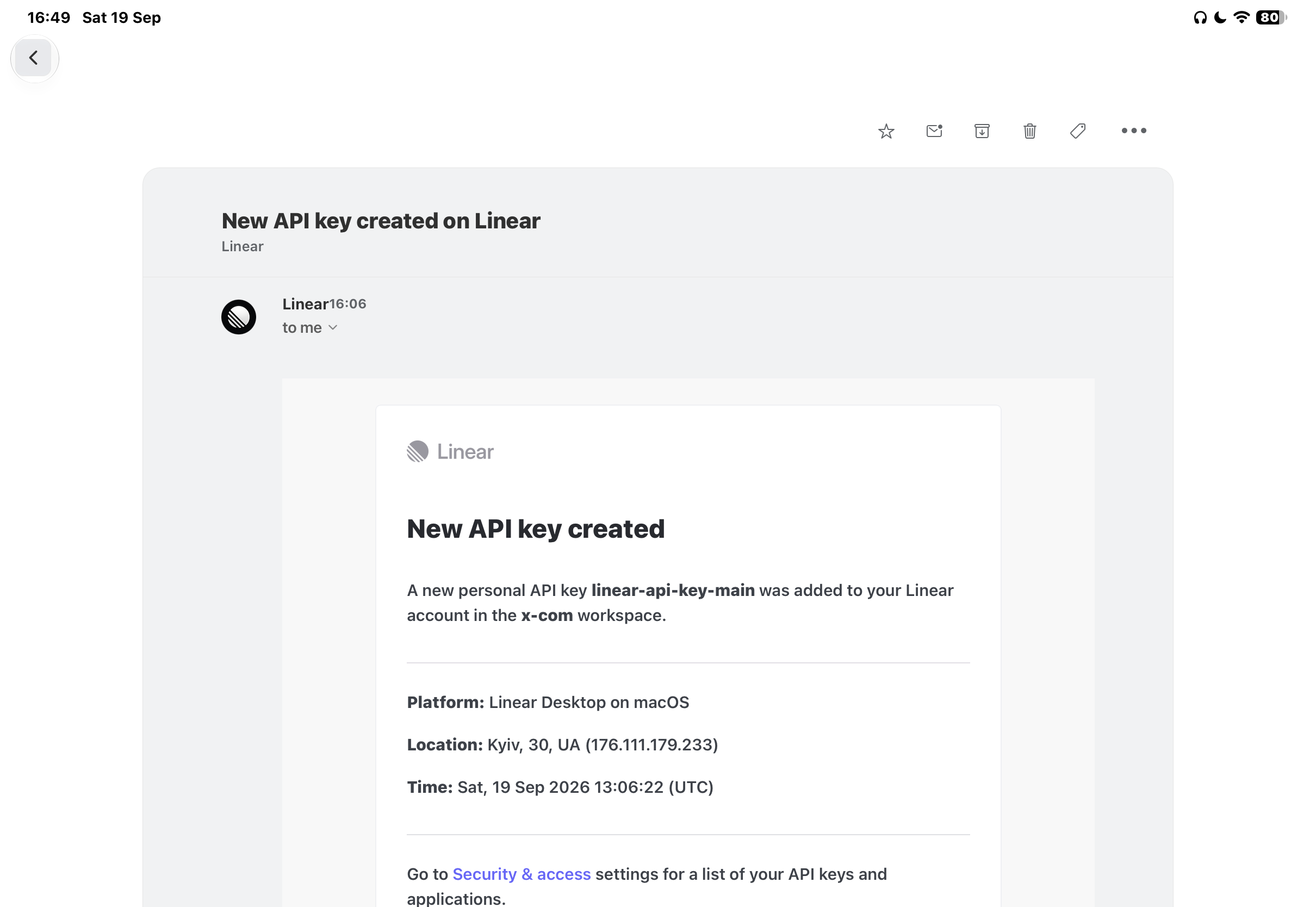Open the Security & access link
Screen dimensions: 1316x907
point(522,874)
